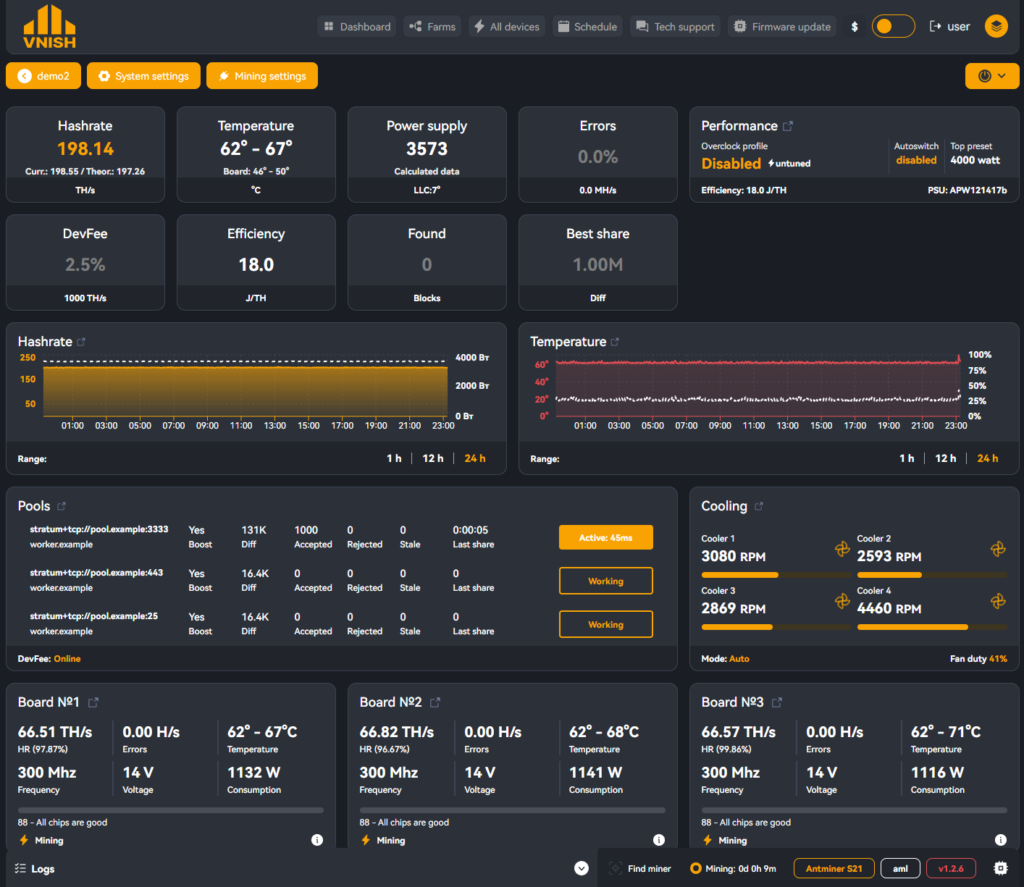
Task: Click the dollar sign currency icon
Action: [854, 27]
